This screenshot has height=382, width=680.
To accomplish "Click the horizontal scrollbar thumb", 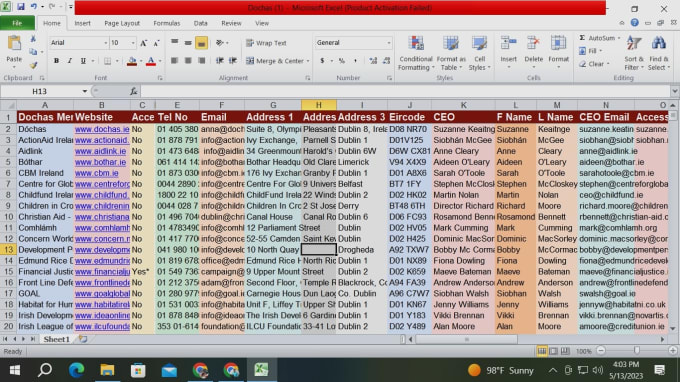I will [467, 340].
